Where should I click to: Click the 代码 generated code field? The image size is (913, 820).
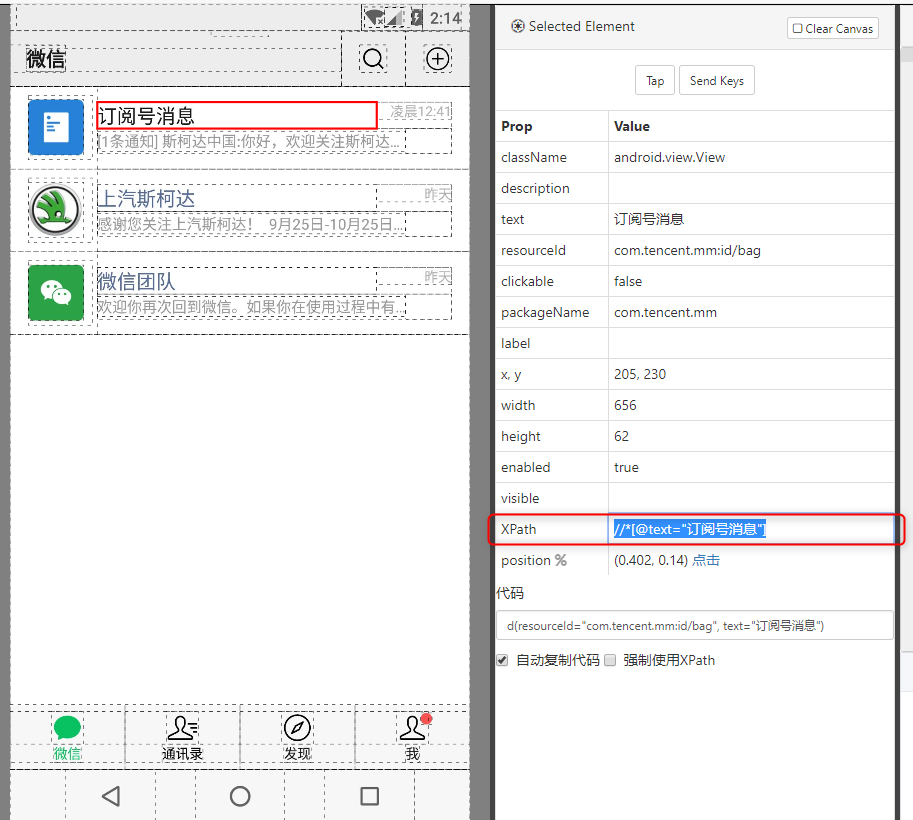click(695, 625)
